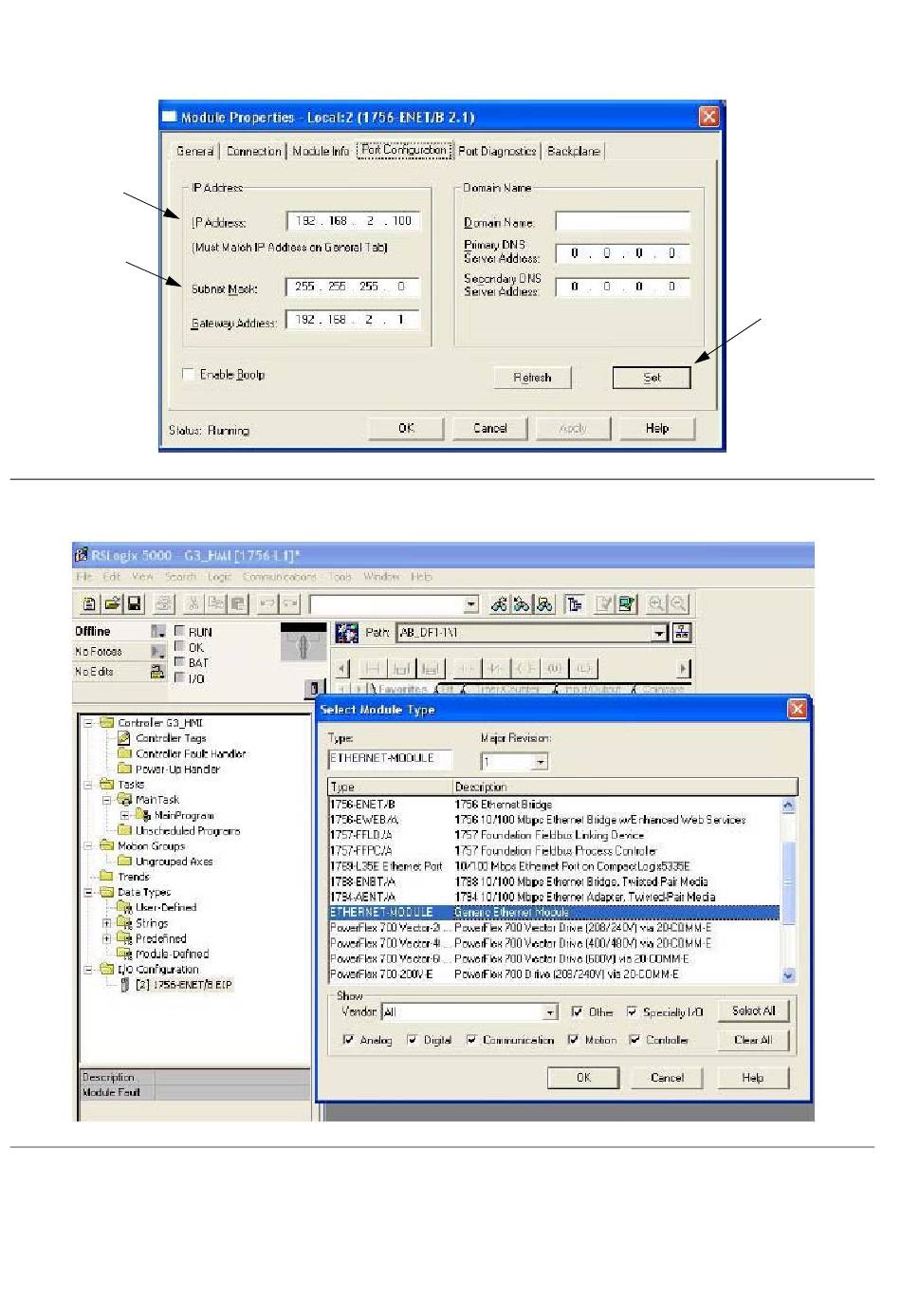
Task: Click the Undo arrow icon in toolbar
Action: click(x=267, y=604)
